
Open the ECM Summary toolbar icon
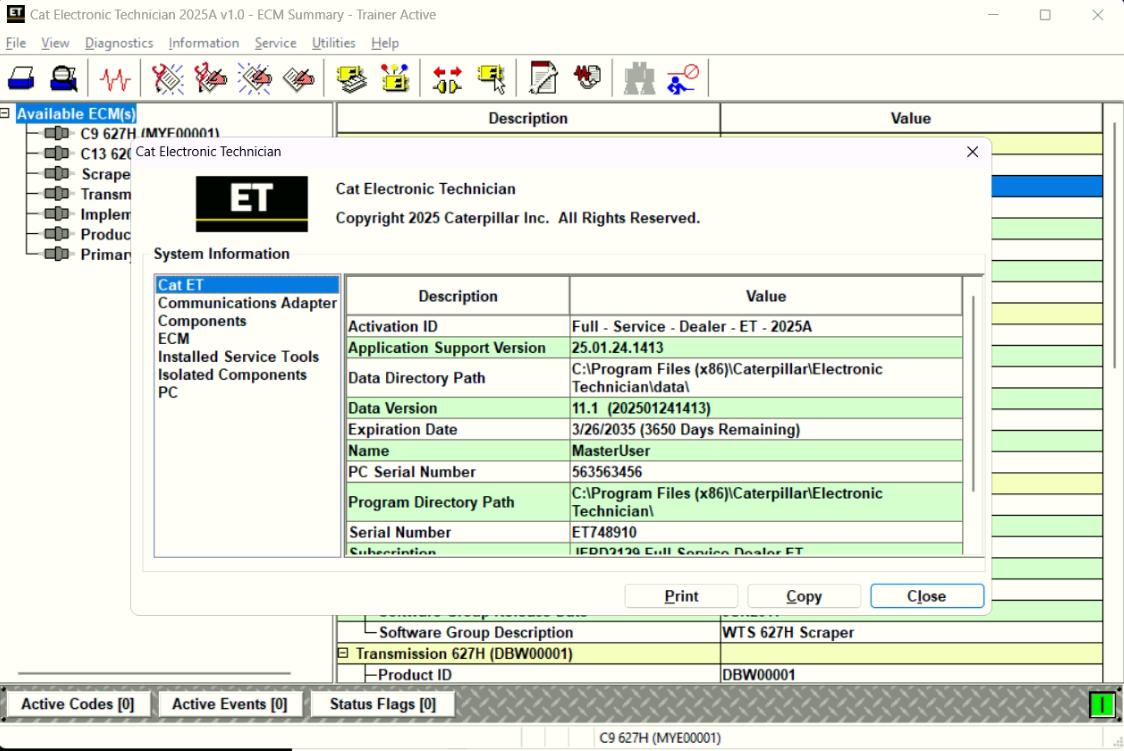click(x=351, y=78)
